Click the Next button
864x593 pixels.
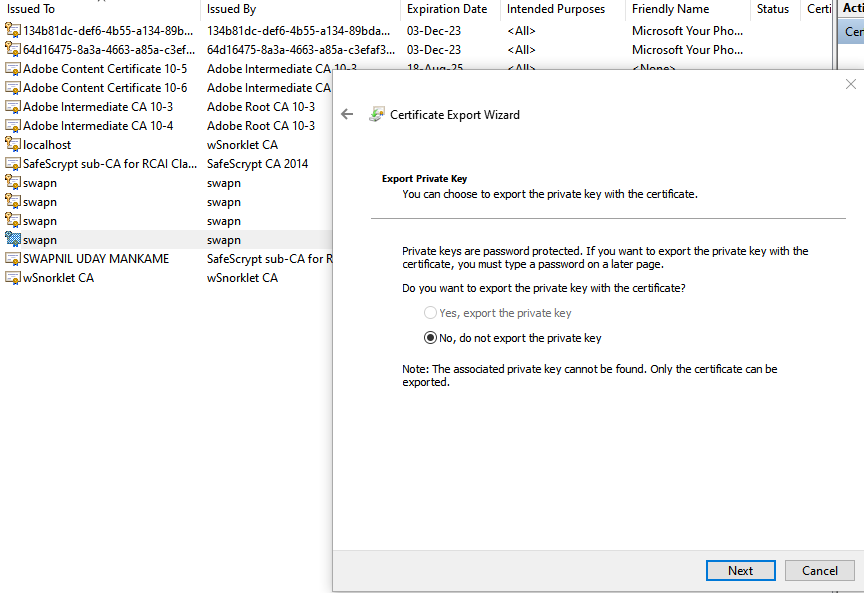[740, 570]
